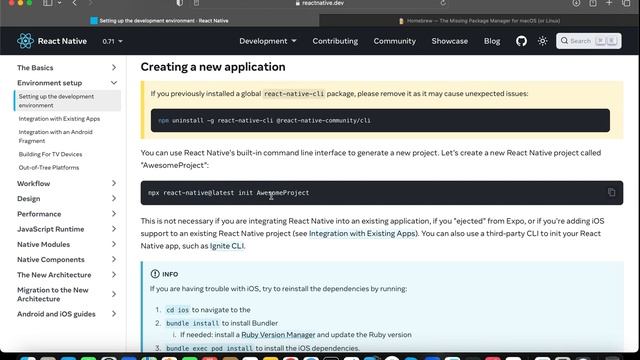Open the Showcase nav item
The height and width of the screenshot is (360, 640).
pyautogui.click(x=450, y=41)
